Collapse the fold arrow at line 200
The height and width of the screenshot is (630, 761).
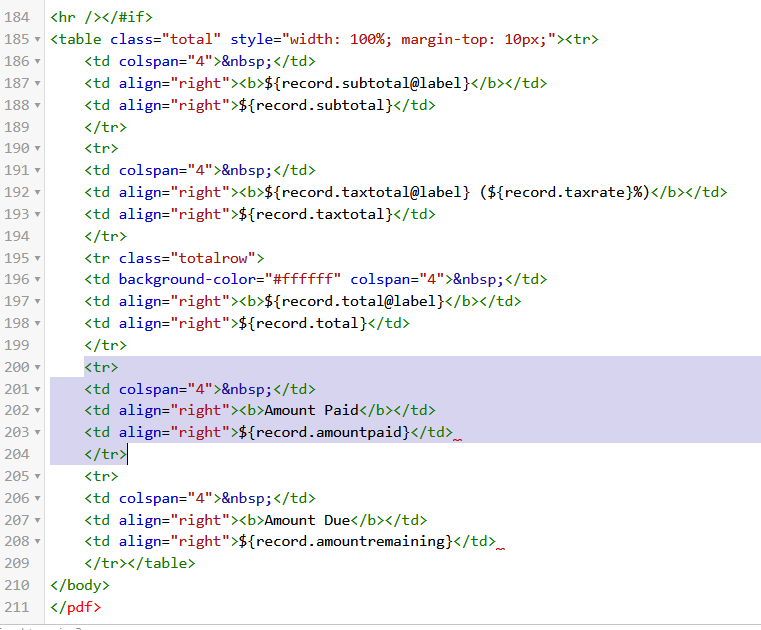click(37, 367)
